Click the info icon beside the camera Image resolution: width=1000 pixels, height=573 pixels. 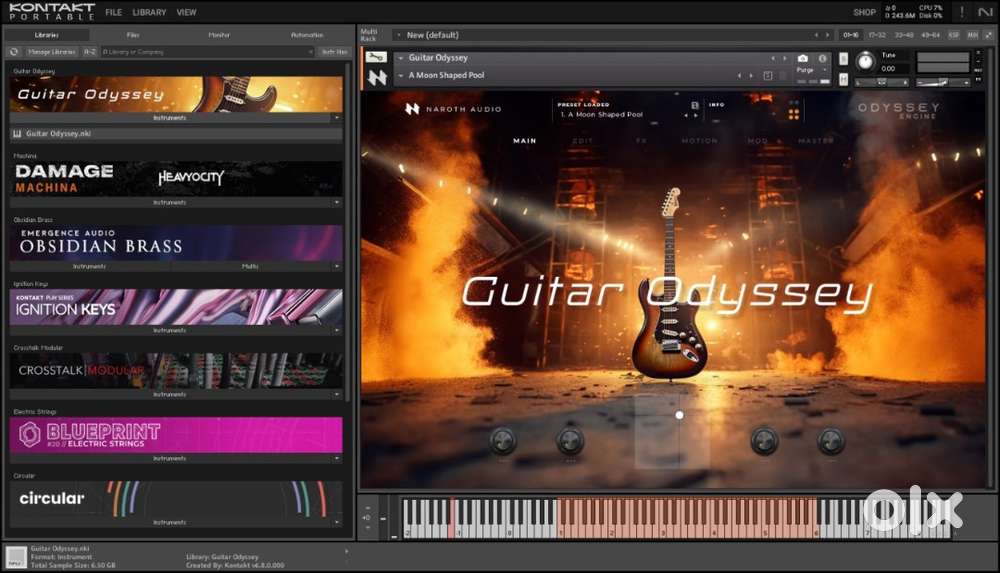(x=823, y=59)
